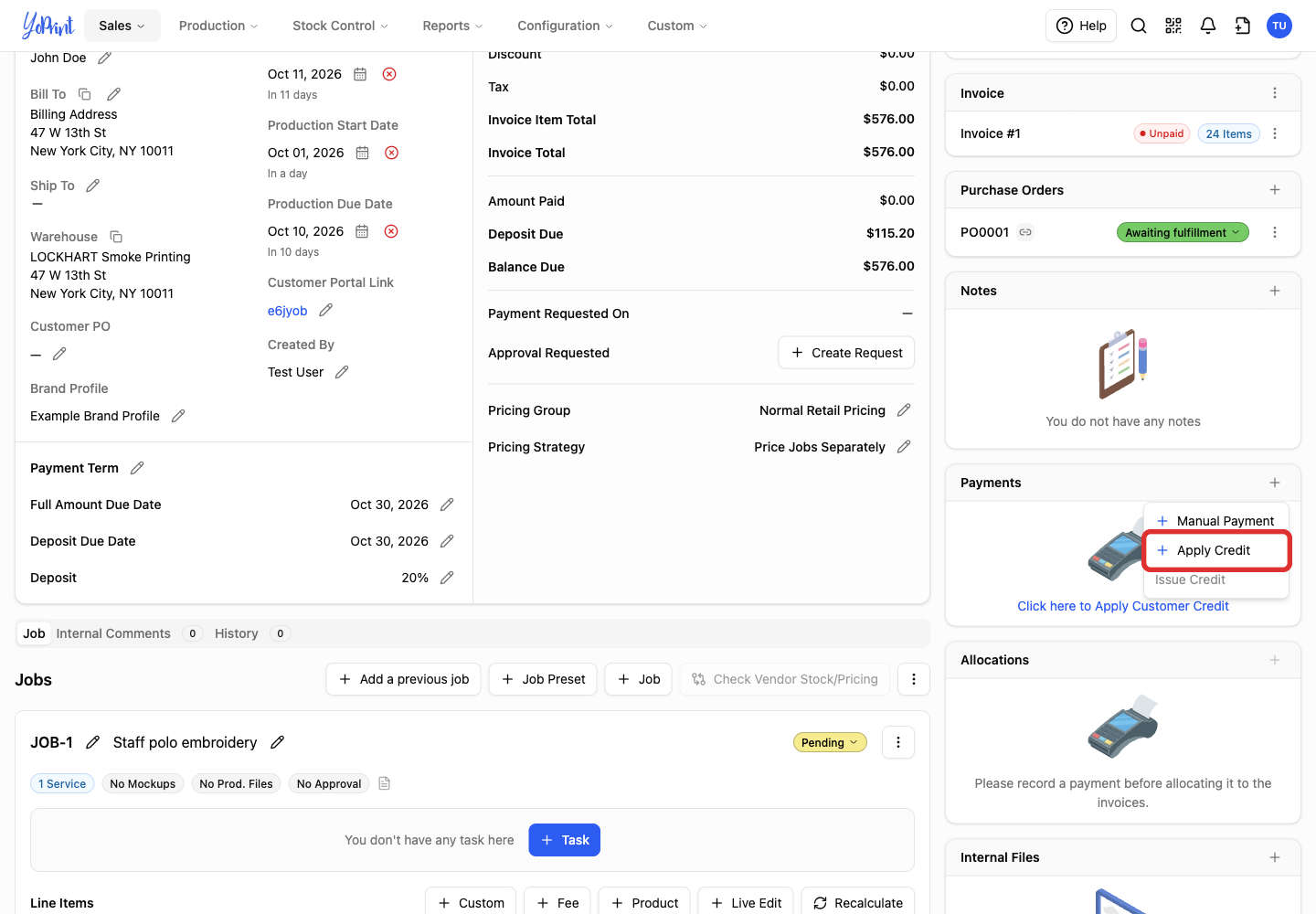The image size is (1316, 914).
Task: Click the Job Preset button
Action: [543, 679]
